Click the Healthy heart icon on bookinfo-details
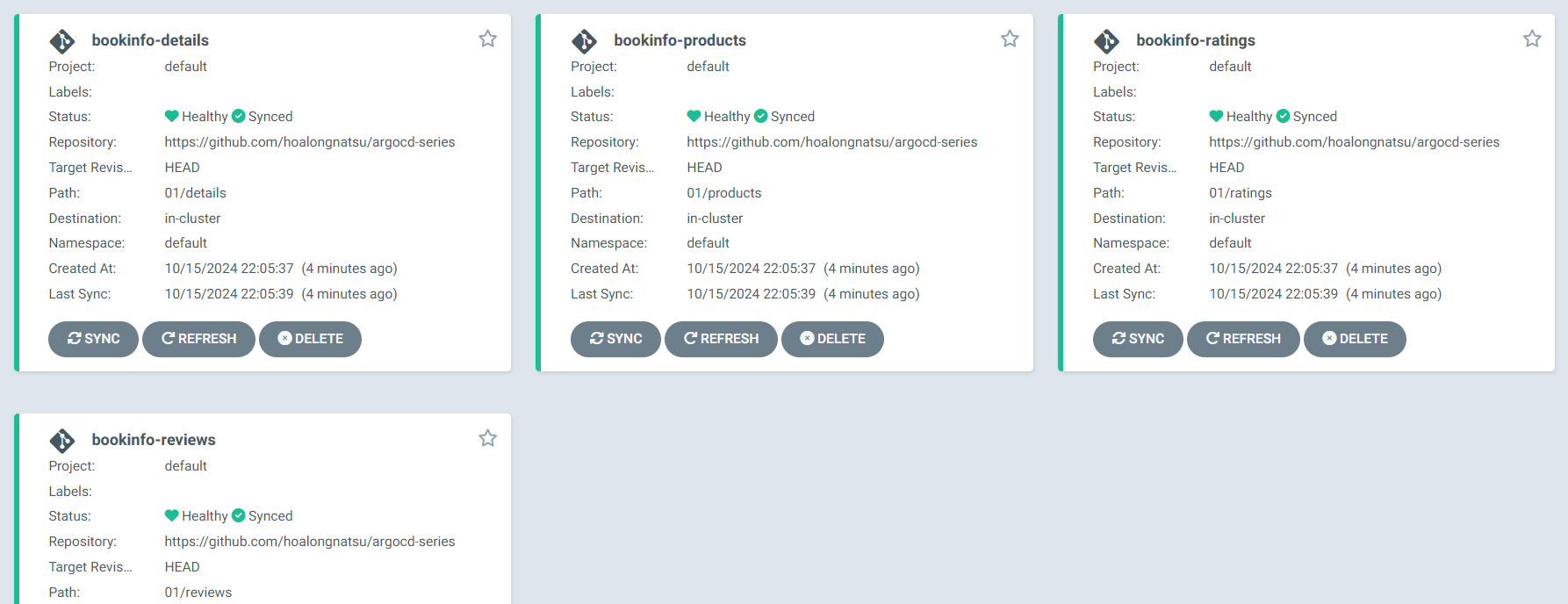The image size is (1568, 604). [172, 116]
